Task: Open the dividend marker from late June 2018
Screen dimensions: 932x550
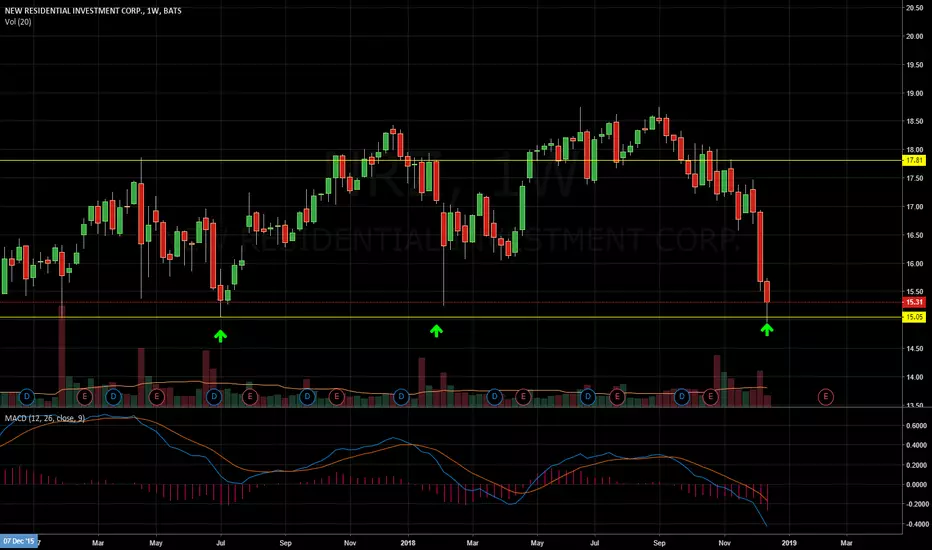Action: 588,397
